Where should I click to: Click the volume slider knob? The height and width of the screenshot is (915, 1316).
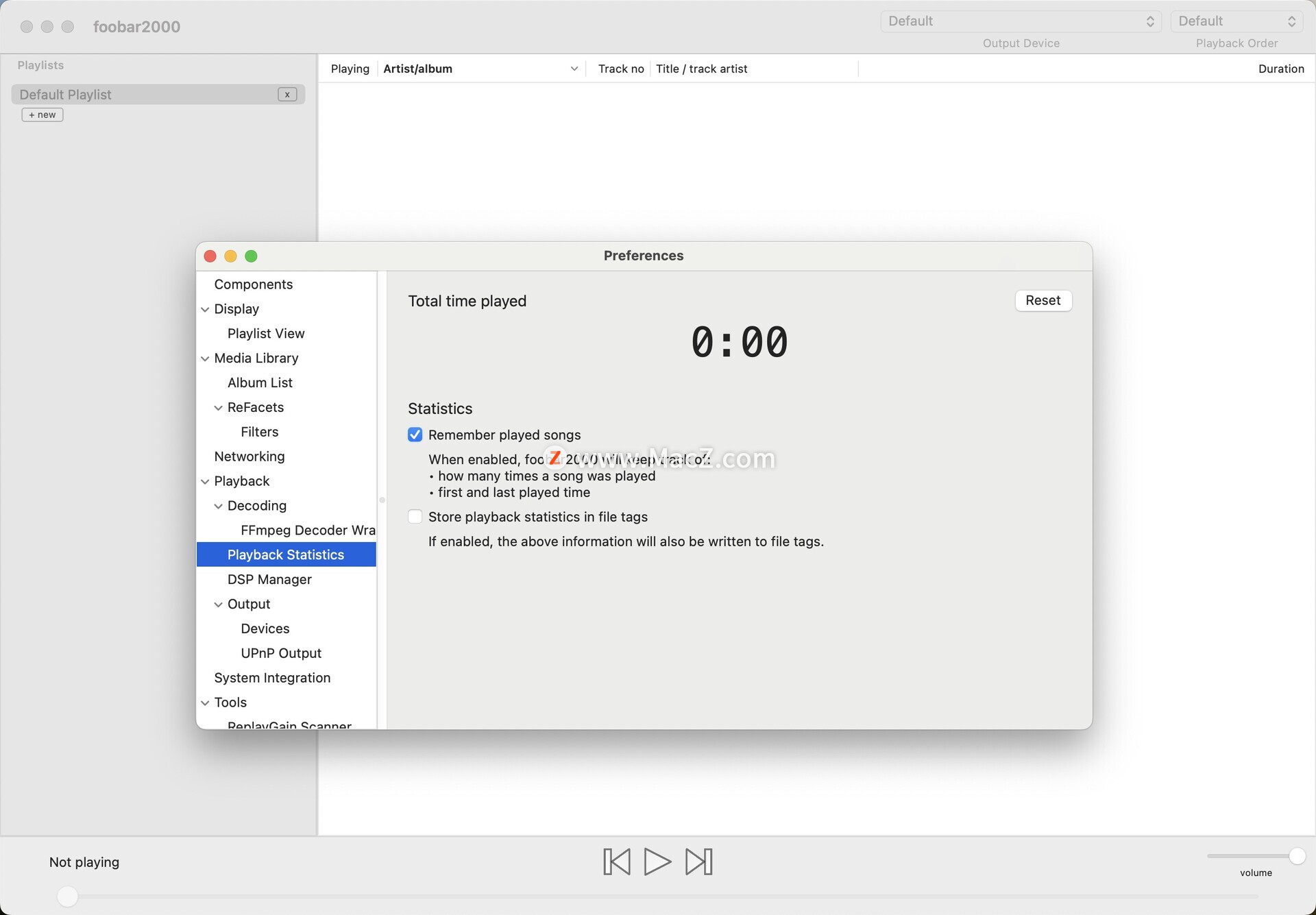(x=1297, y=856)
